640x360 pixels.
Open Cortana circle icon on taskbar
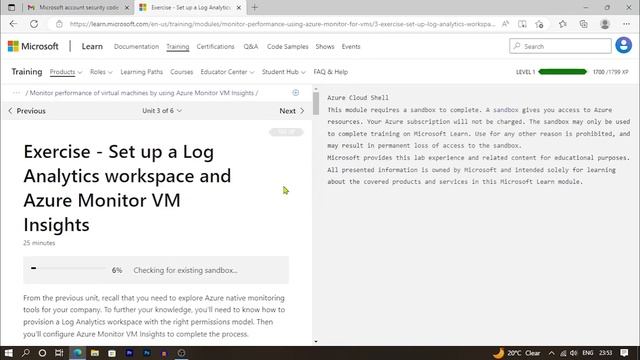(42, 353)
